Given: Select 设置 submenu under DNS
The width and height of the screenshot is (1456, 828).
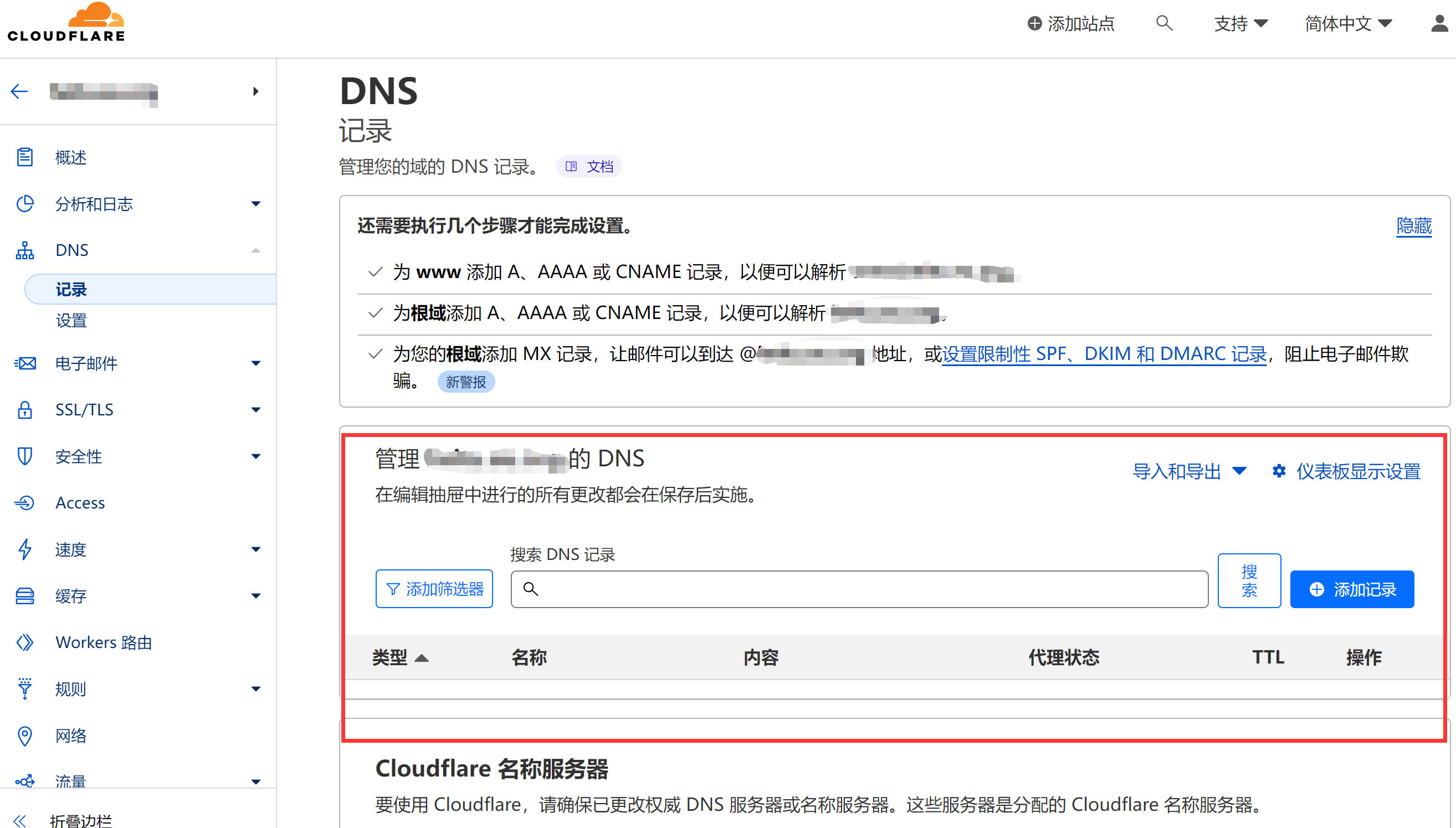Looking at the screenshot, I should tap(71, 321).
